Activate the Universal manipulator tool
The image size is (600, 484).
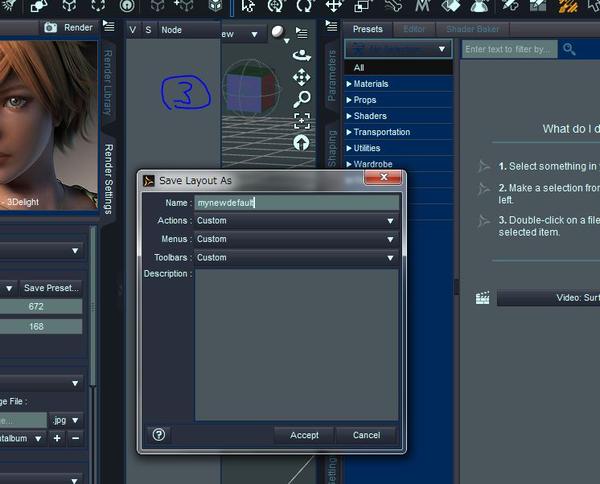[276, 6]
